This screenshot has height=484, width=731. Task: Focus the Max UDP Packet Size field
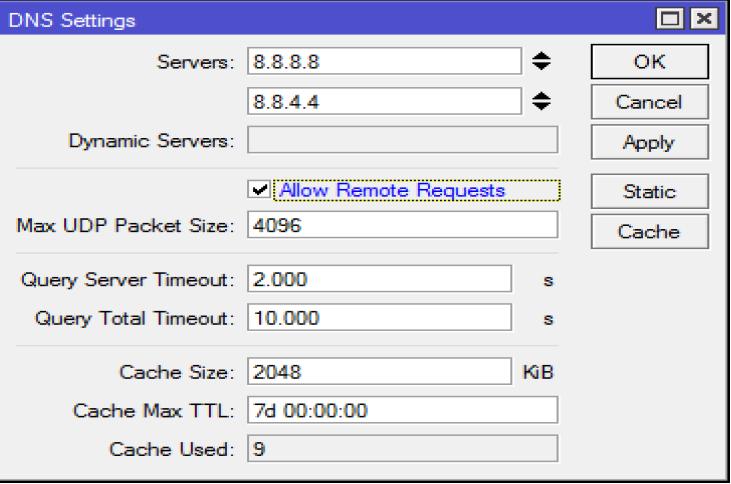pos(401,225)
